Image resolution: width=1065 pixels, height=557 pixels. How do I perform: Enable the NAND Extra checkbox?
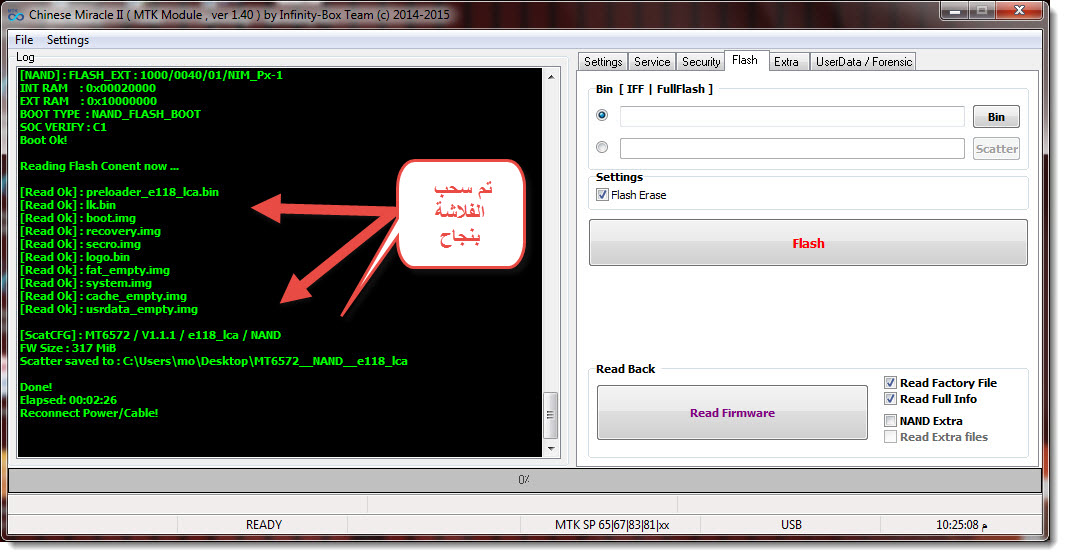tap(890, 420)
